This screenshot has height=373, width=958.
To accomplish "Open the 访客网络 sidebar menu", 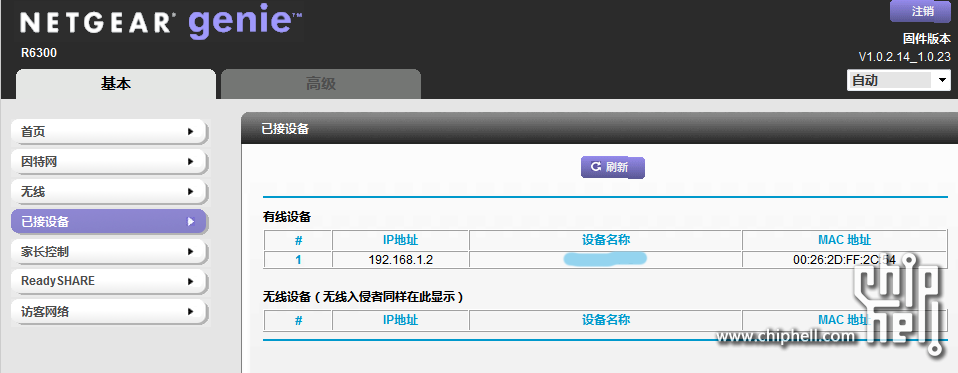I will click(109, 311).
